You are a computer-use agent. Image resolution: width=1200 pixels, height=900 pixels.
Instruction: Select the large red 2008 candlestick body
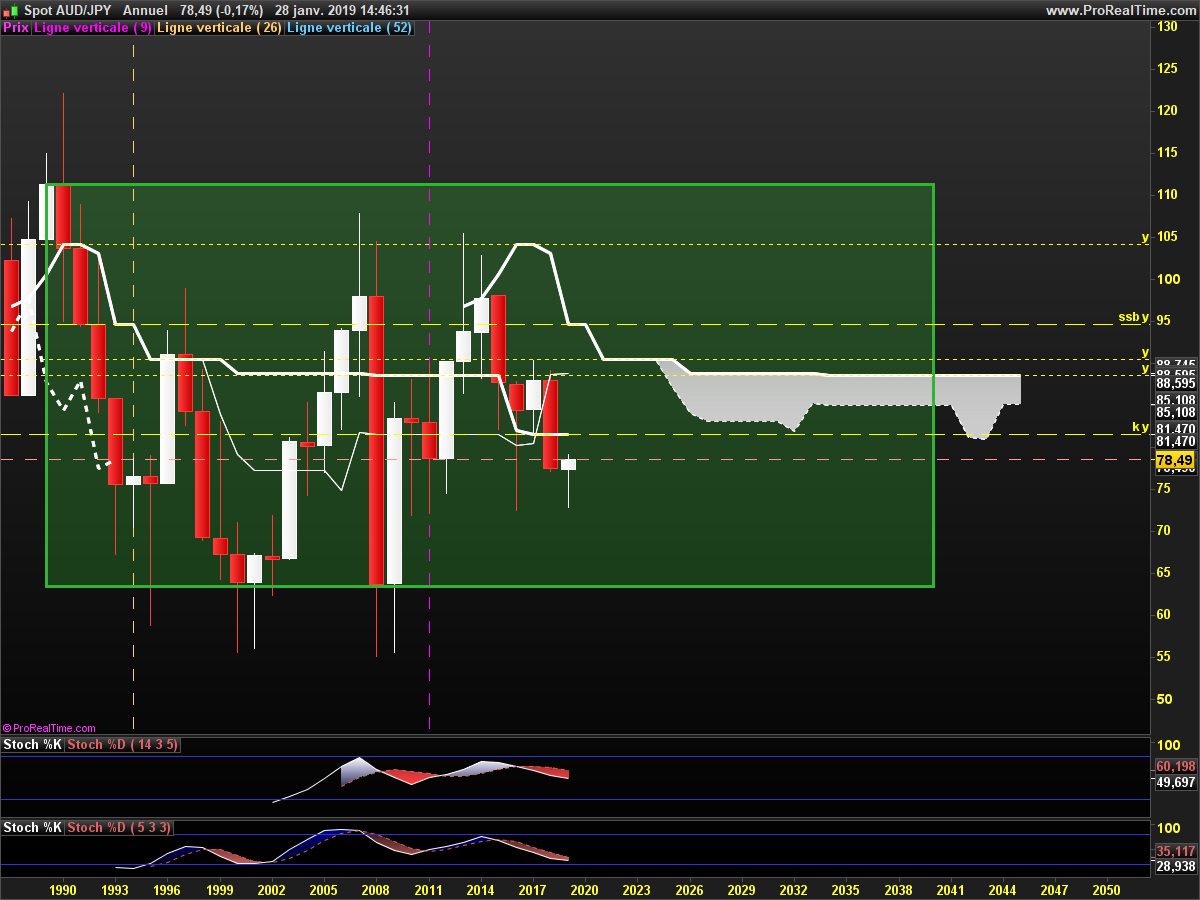(x=376, y=440)
